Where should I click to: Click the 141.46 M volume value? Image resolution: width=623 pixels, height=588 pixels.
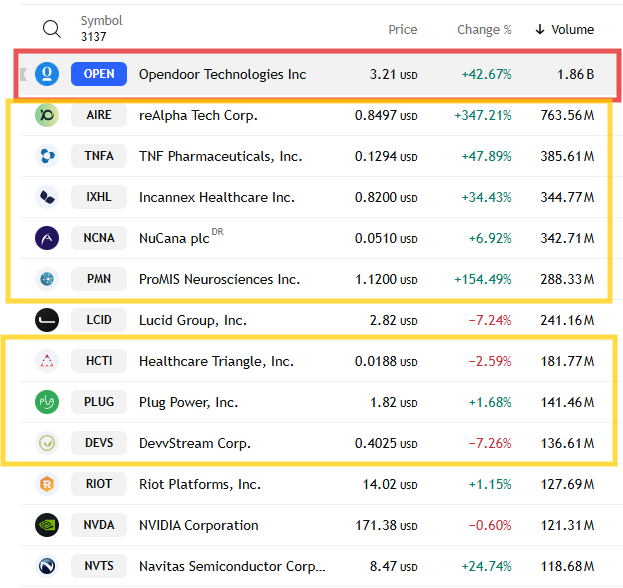pos(567,402)
